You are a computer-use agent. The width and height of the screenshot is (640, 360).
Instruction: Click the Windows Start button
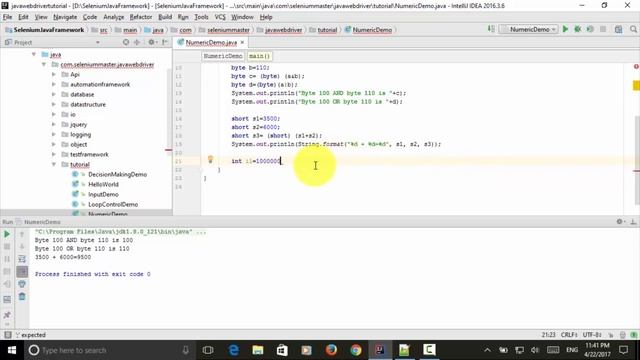coord(12,350)
